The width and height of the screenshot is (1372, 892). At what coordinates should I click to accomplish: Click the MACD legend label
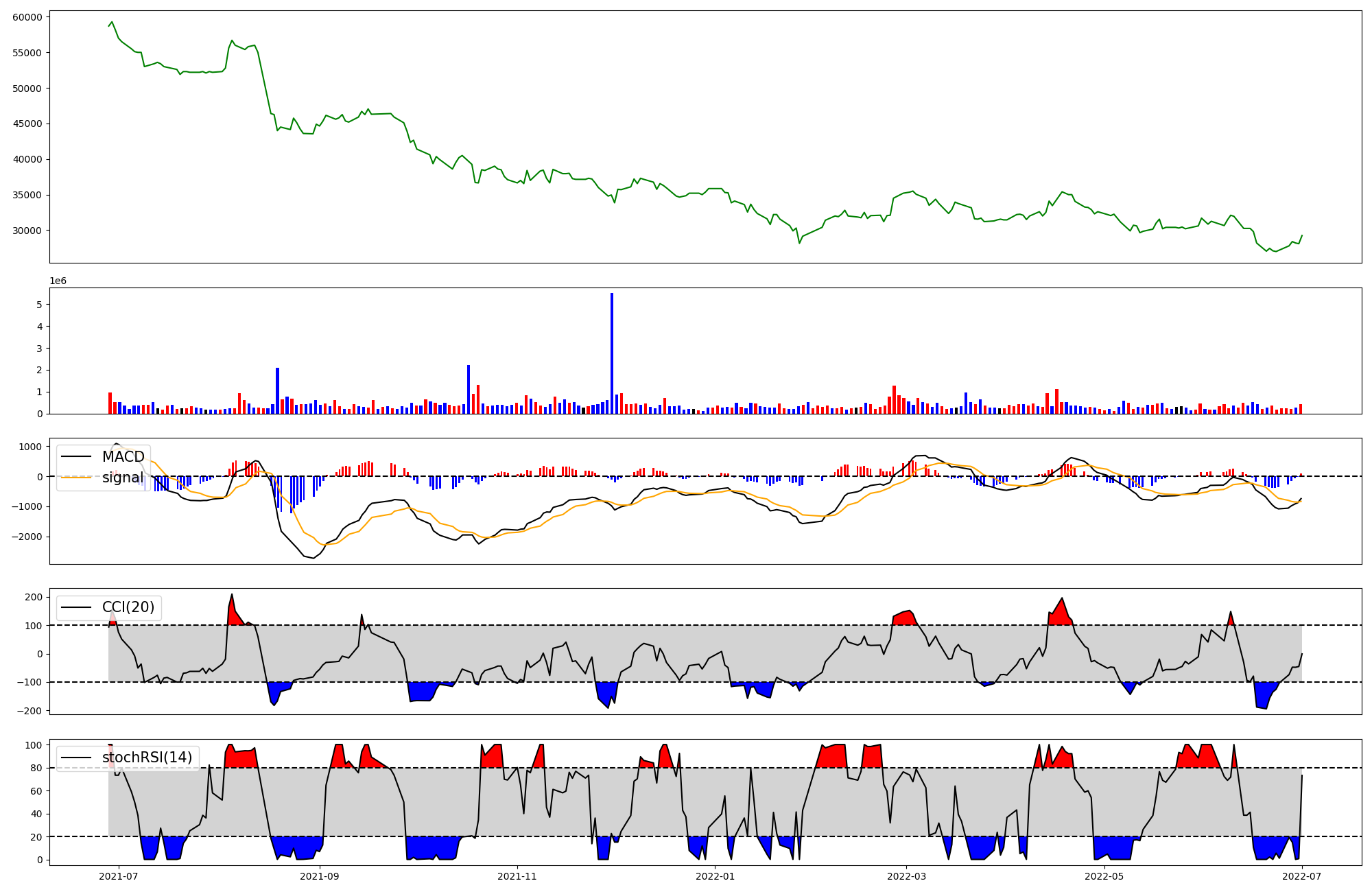point(123,457)
